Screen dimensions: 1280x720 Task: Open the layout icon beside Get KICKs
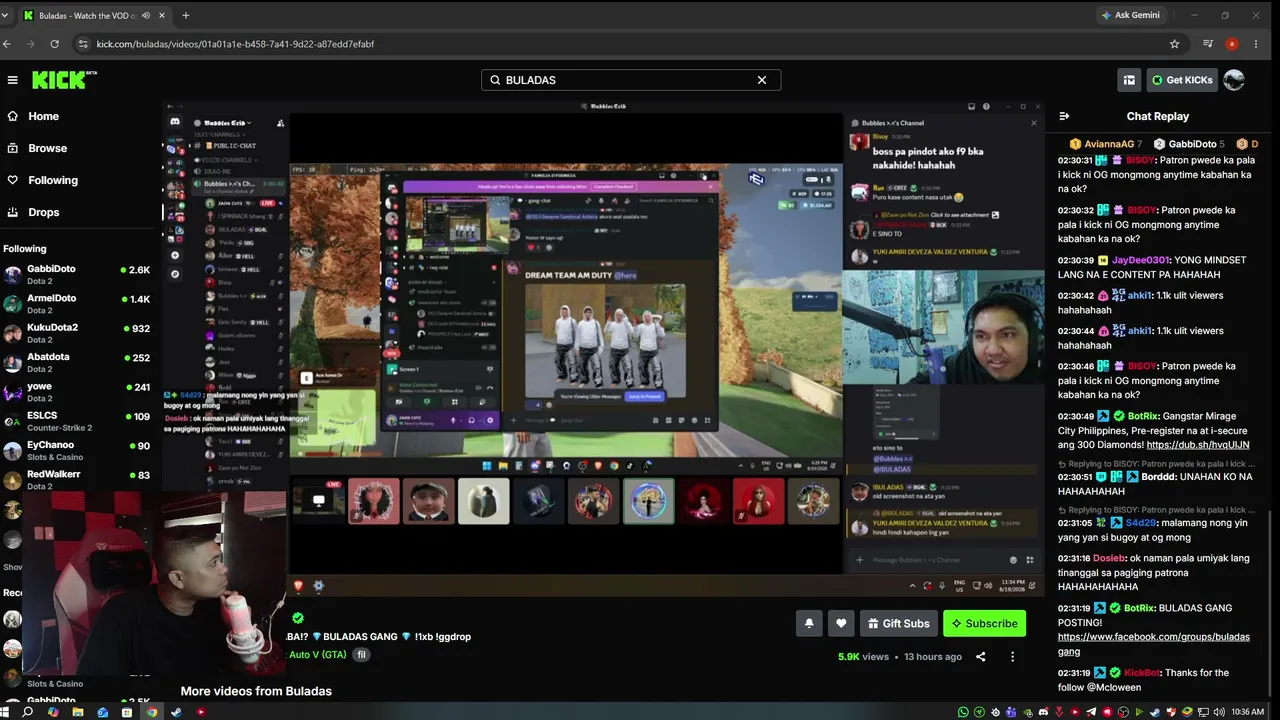click(1129, 80)
